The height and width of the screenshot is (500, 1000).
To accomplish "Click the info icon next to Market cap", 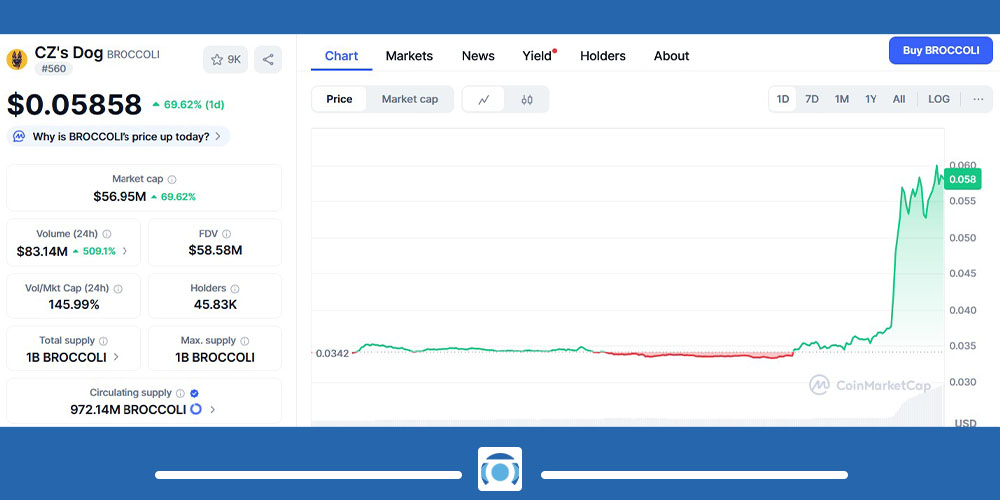I will click(172, 180).
